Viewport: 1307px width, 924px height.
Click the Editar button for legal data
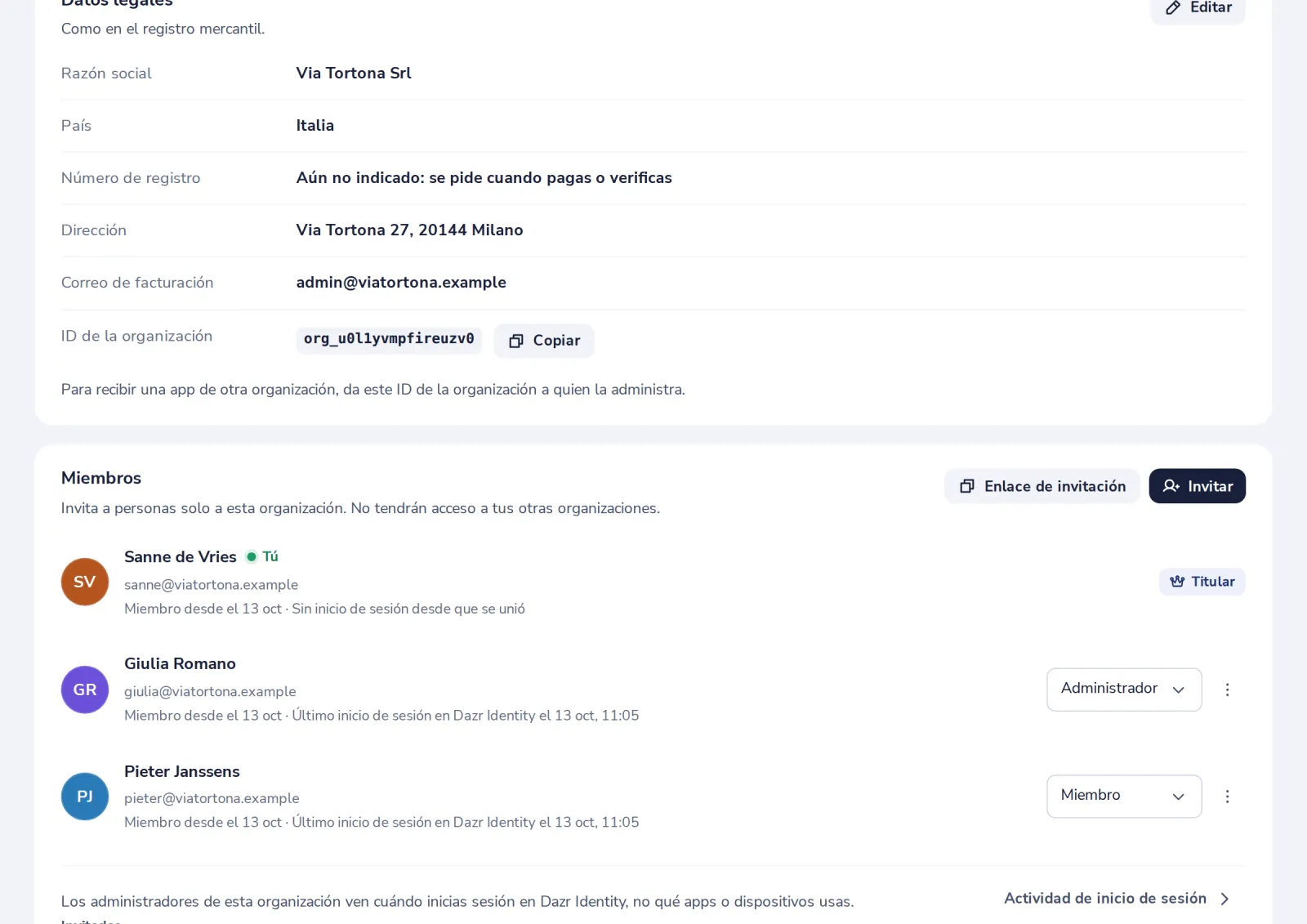1198,8
